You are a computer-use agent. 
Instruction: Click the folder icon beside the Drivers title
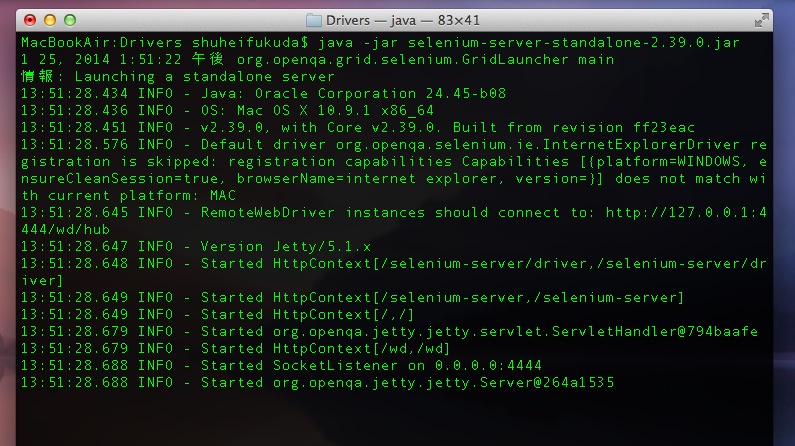pyautogui.click(x=314, y=20)
